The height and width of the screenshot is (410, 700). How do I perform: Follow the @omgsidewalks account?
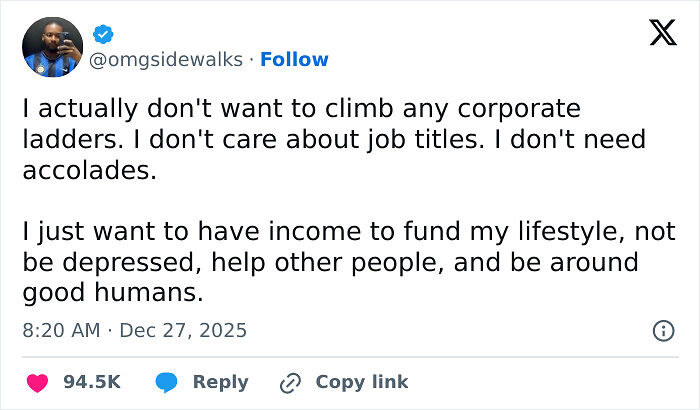(294, 59)
